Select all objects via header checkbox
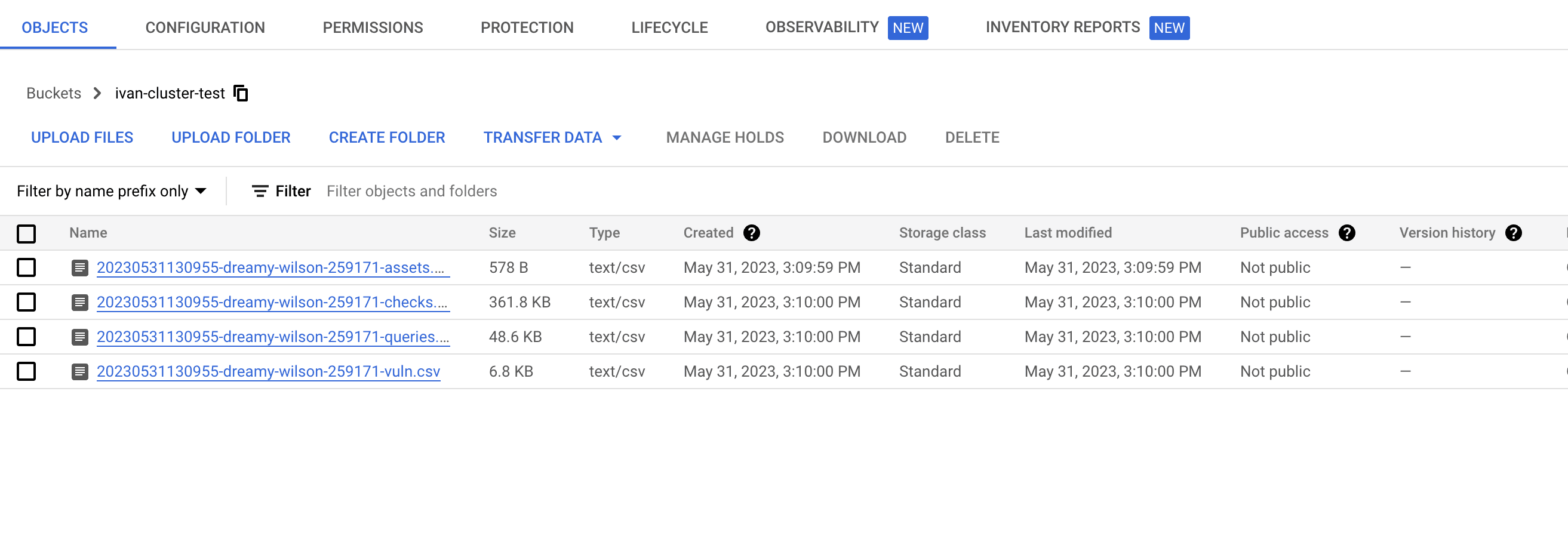Screen dimensions: 1568x542 (26, 233)
